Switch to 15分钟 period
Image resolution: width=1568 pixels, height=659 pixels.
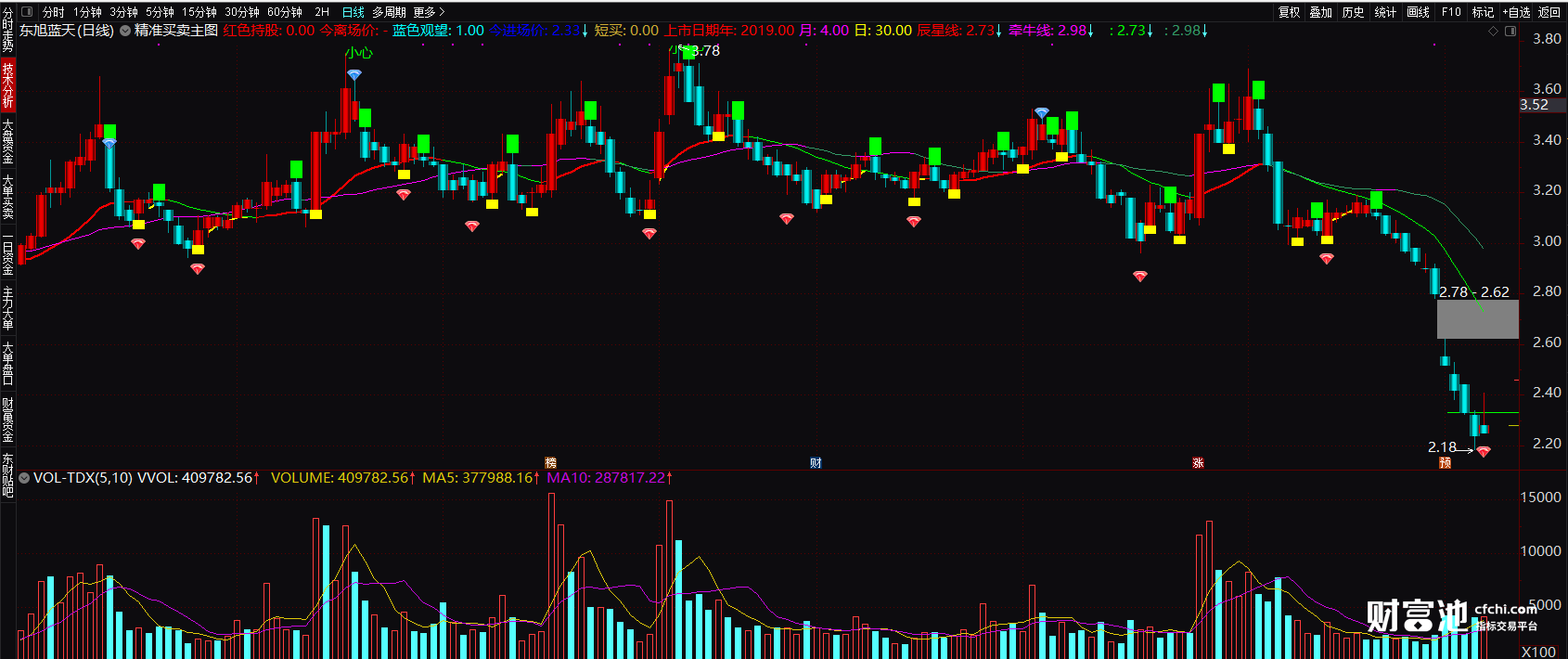[199, 12]
